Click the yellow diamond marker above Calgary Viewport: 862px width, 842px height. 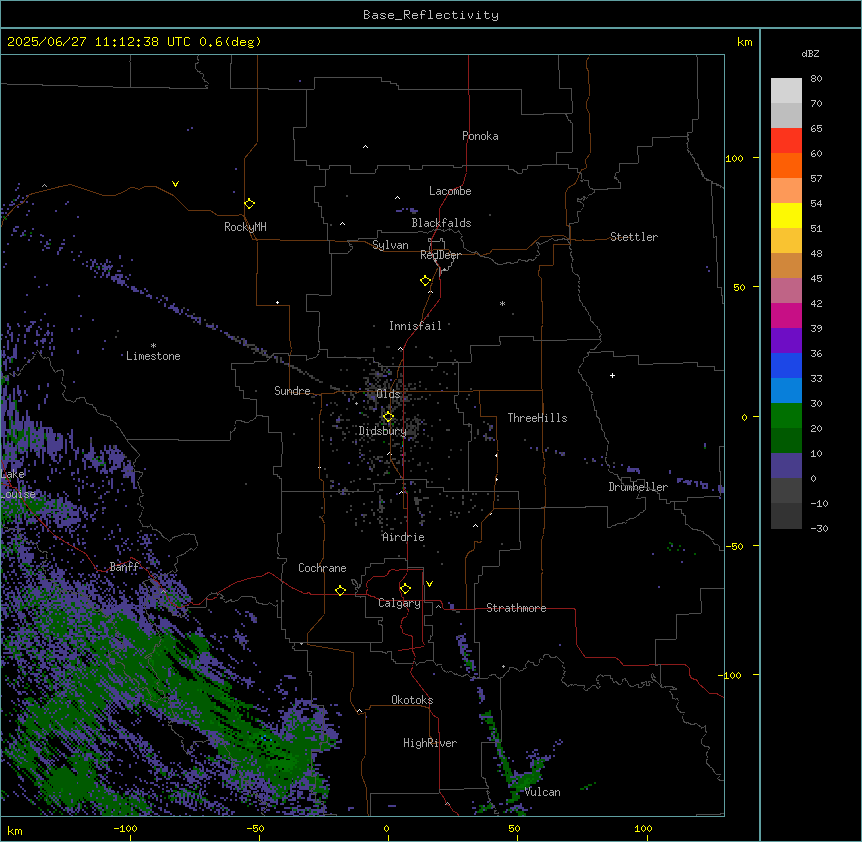(x=405, y=589)
